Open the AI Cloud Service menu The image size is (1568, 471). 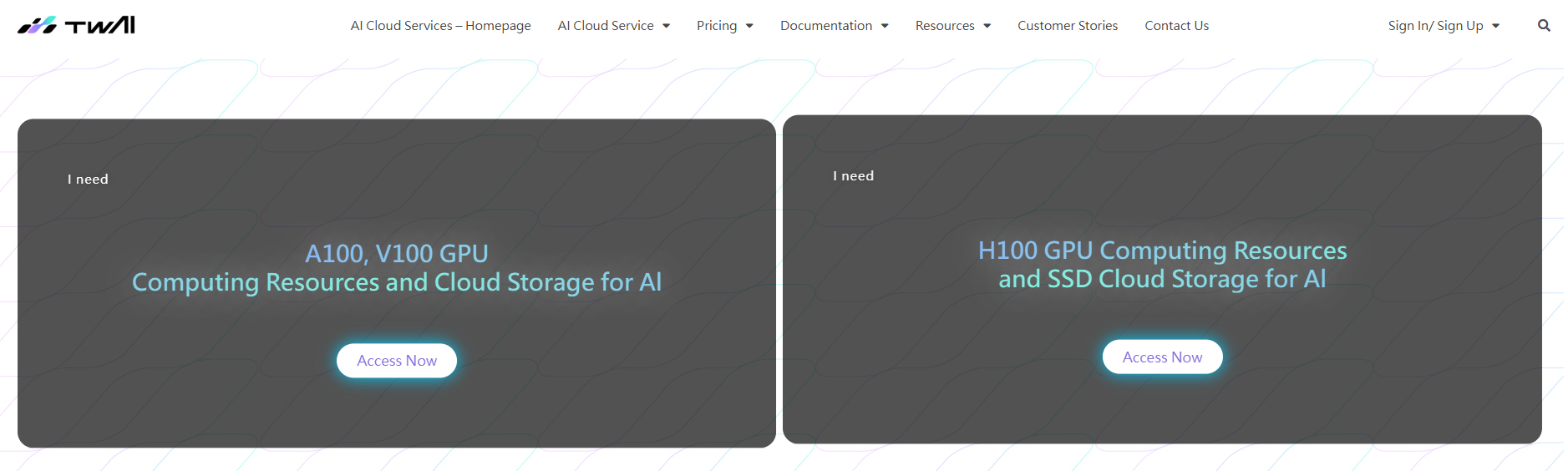tap(606, 26)
